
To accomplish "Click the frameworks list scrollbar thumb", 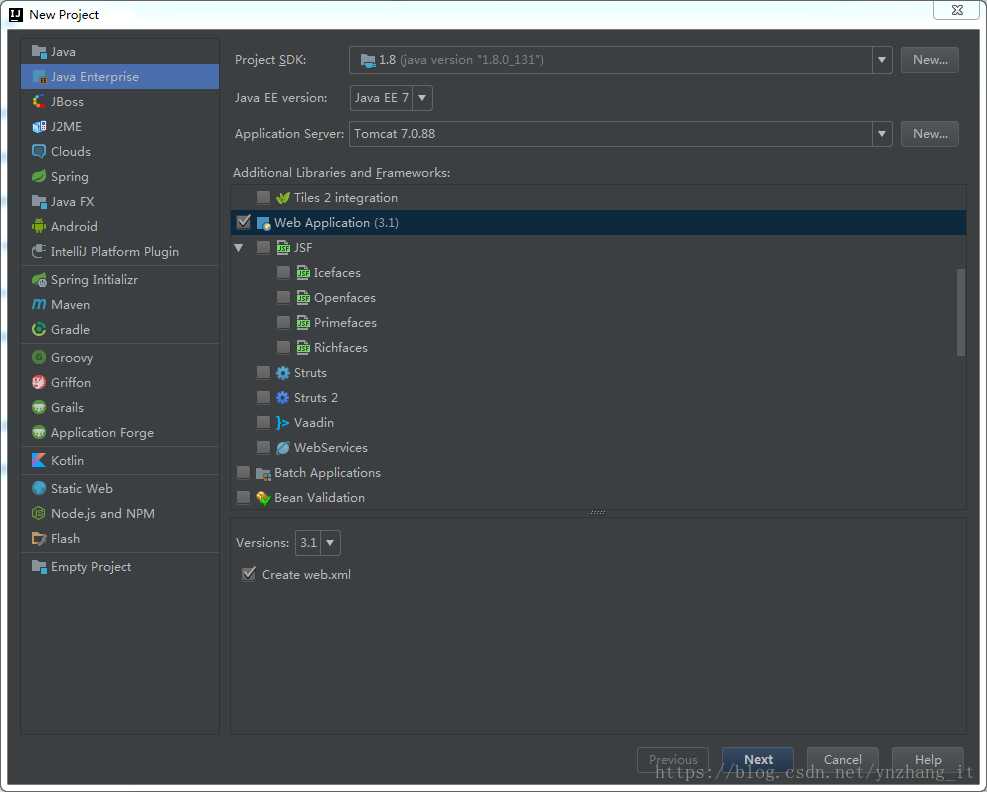I will [961, 313].
